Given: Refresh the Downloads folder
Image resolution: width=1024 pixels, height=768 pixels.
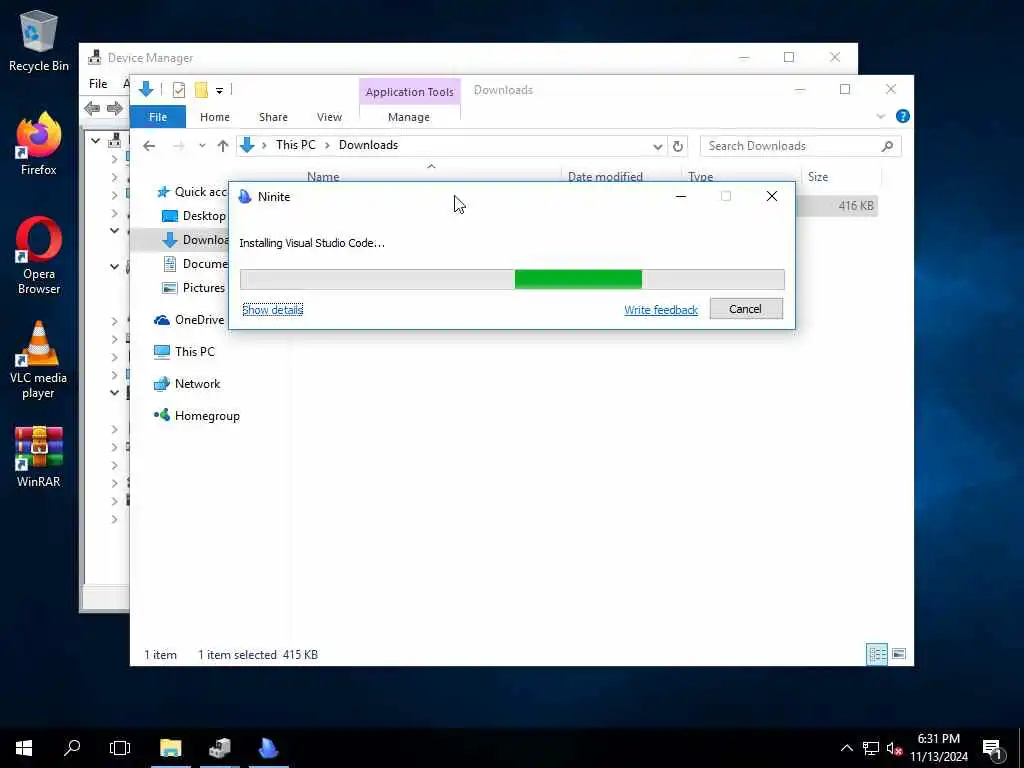Looking at the screenshot, I should tap(678, 146).
